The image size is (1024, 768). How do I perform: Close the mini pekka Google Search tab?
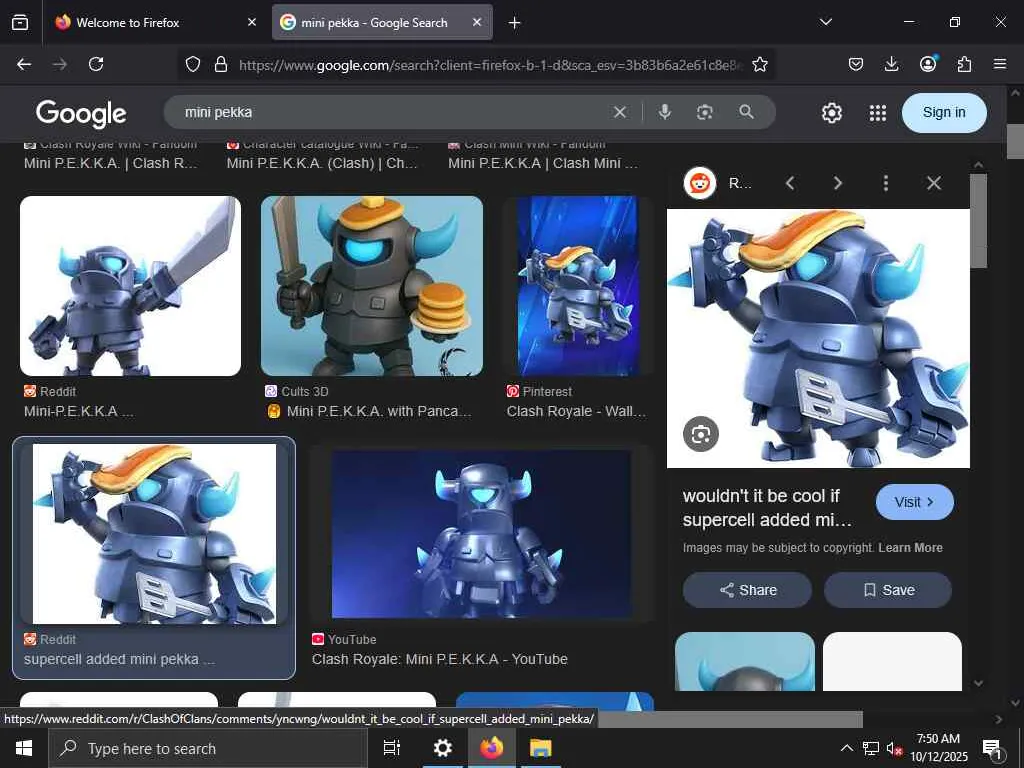point(477,22)
